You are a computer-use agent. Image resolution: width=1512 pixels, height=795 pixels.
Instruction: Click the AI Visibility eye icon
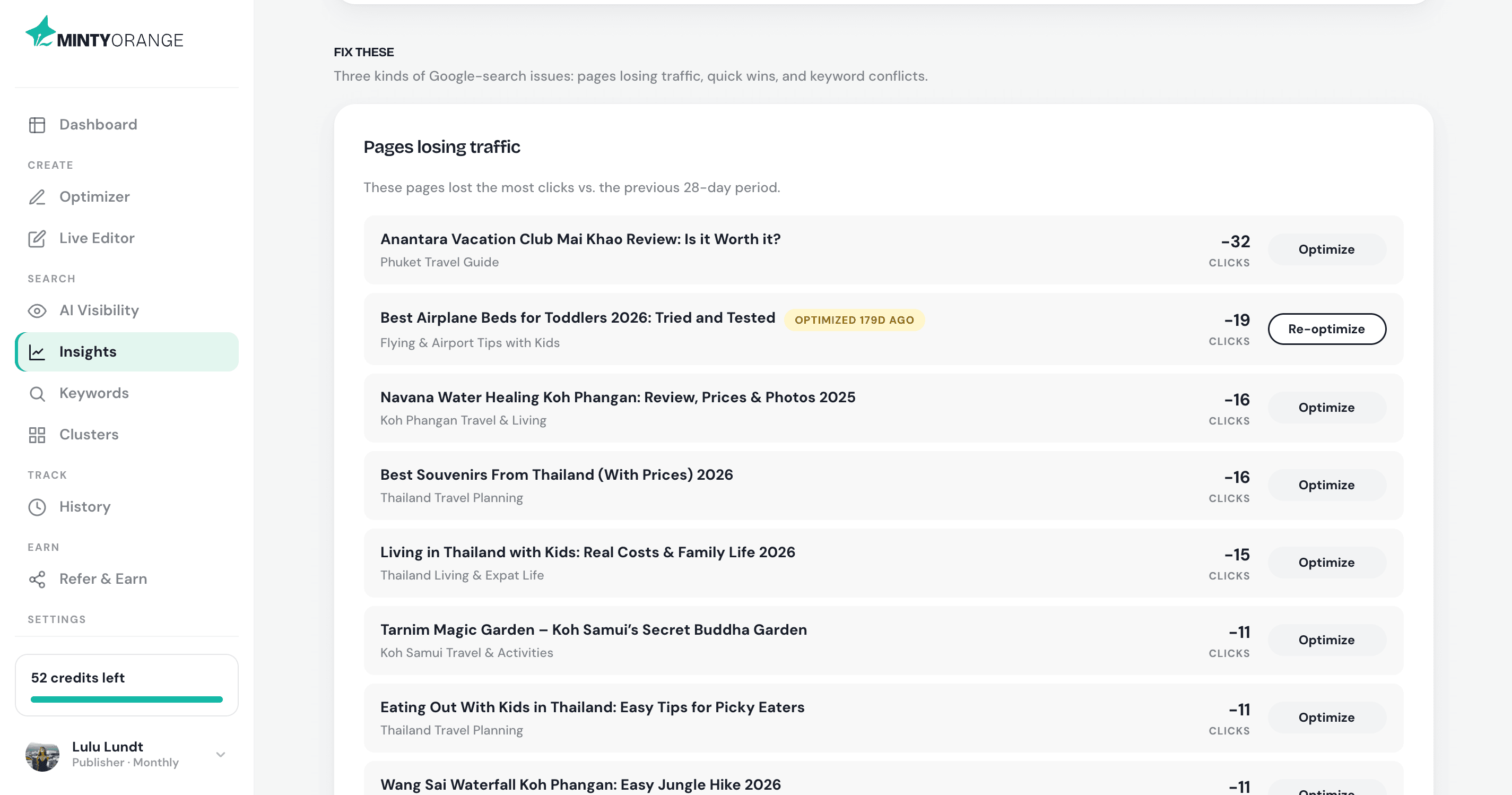tap(37, 310)
